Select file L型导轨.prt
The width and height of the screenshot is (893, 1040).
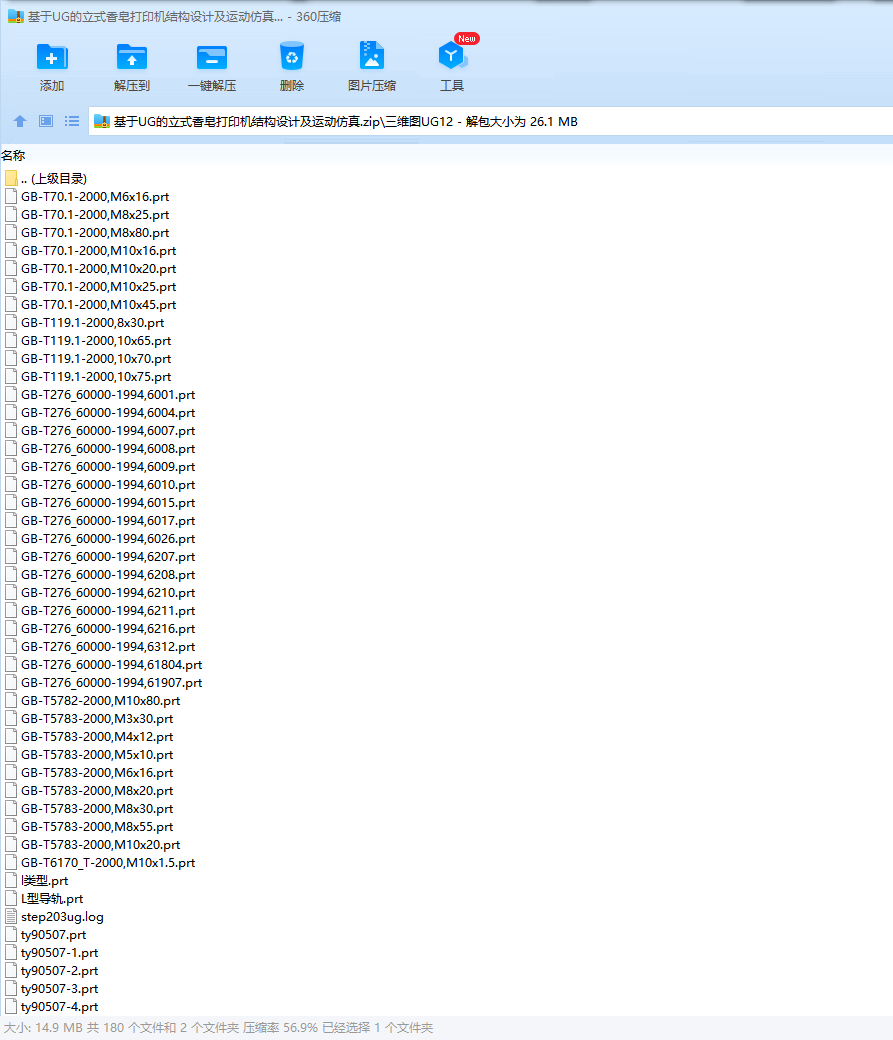pos(52,899)
